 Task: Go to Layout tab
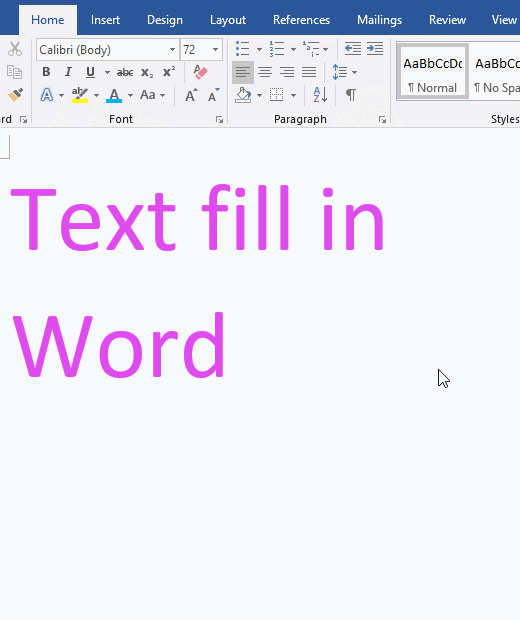[x=228, y=20]
